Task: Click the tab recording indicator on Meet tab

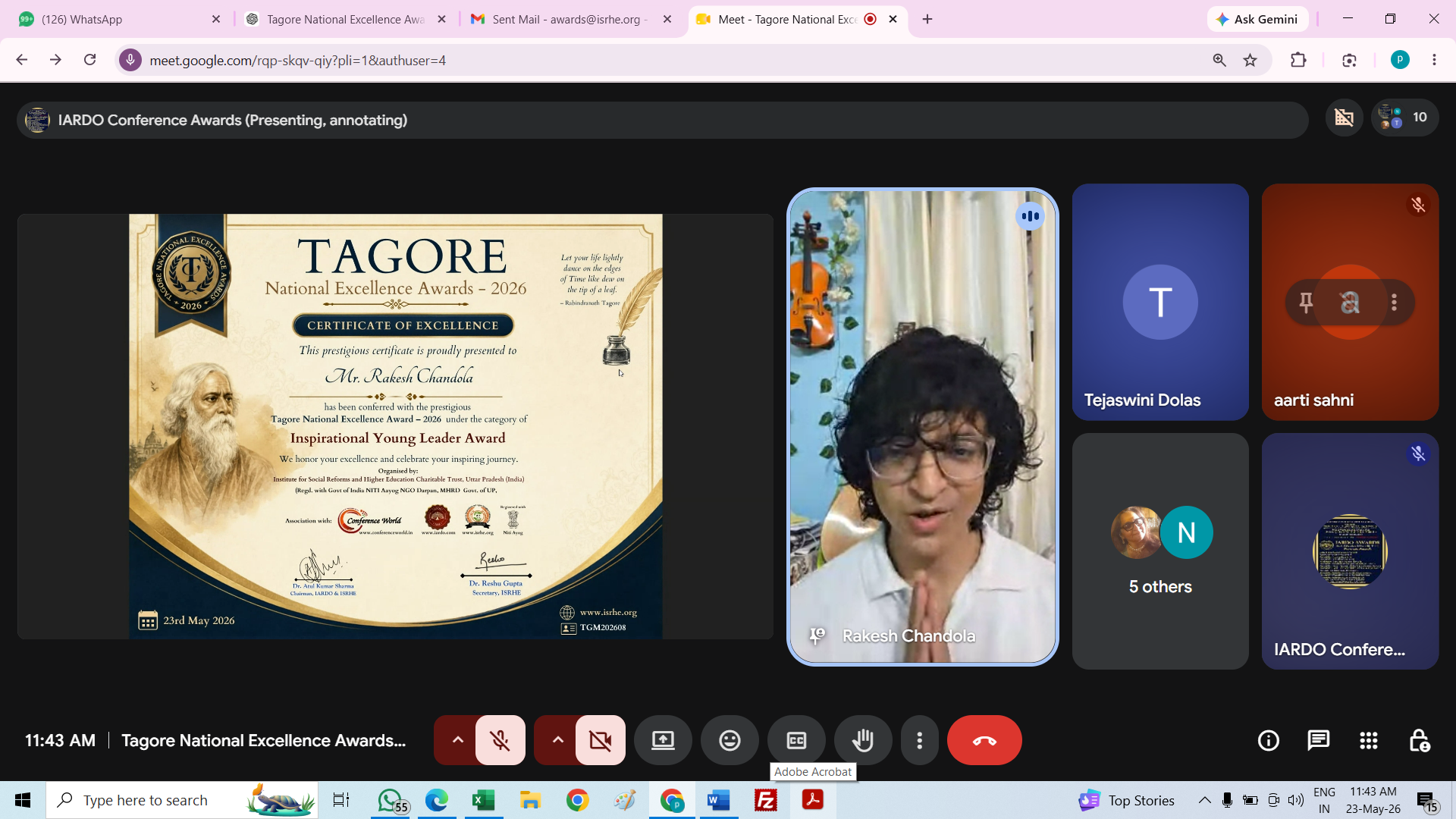Action: tap(871, 19)
